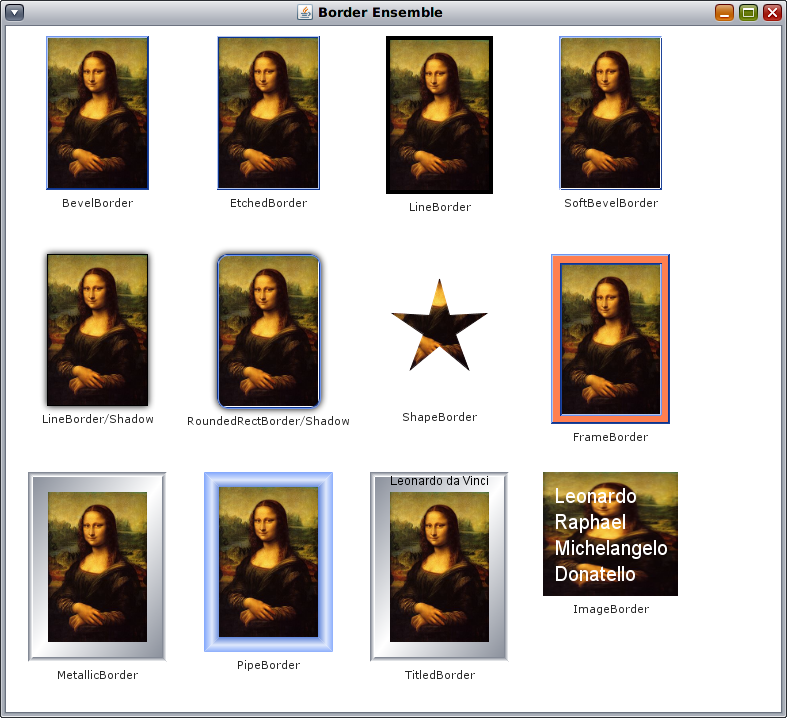Click the BevelBorder Mona Lisa thumbnail
Viewport: 787px width, 718px height.
point(97,113)
